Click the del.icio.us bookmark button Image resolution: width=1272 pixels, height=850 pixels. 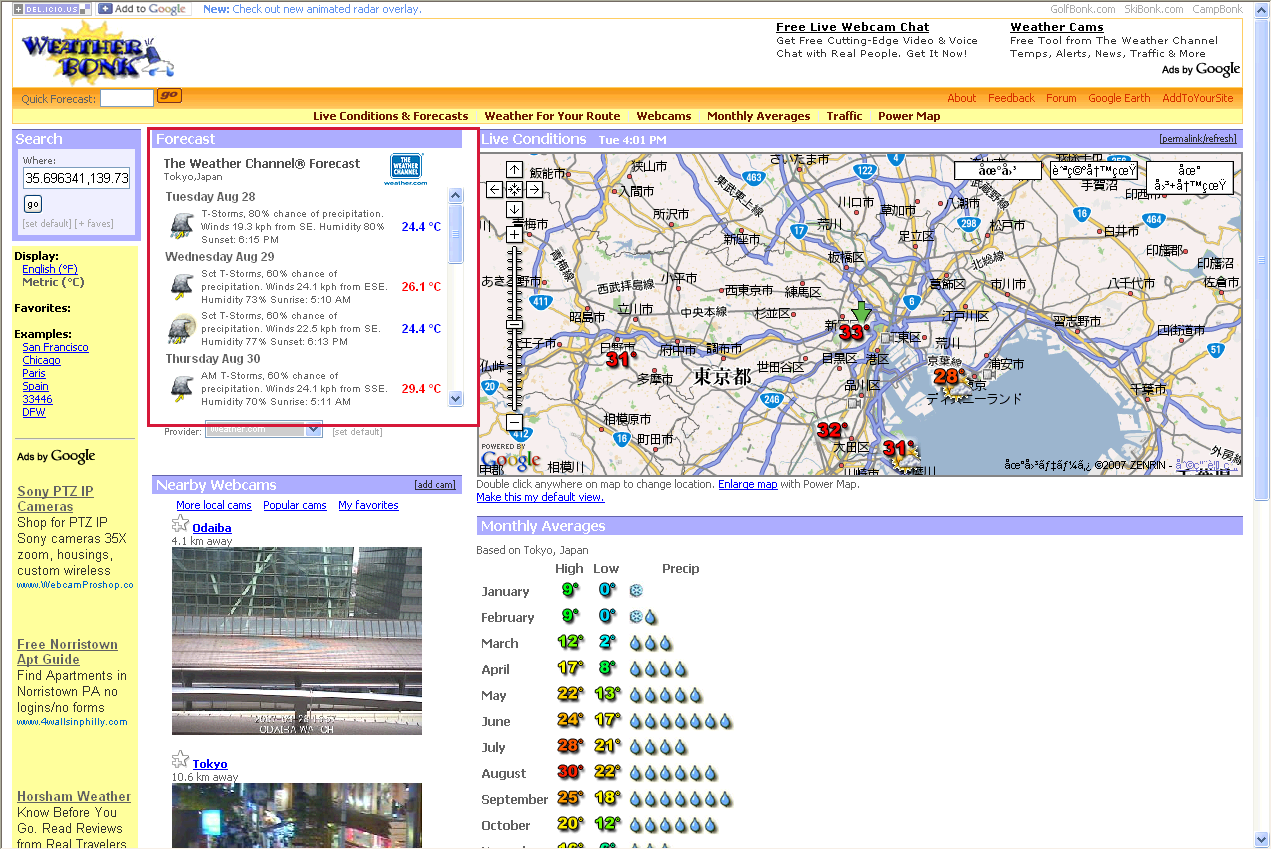[x=52, y=9]
